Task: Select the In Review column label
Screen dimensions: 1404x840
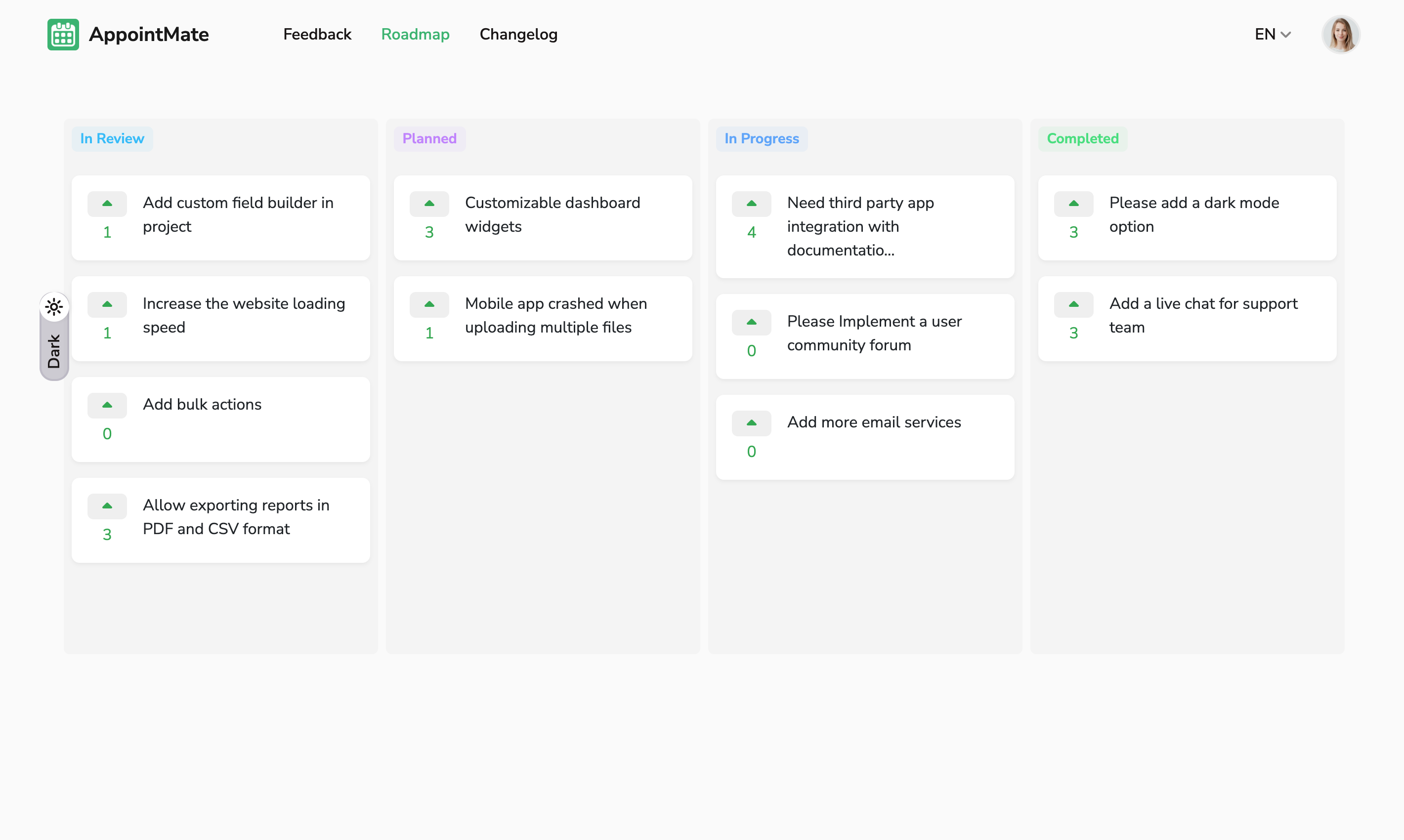Action: click(112, 139)
